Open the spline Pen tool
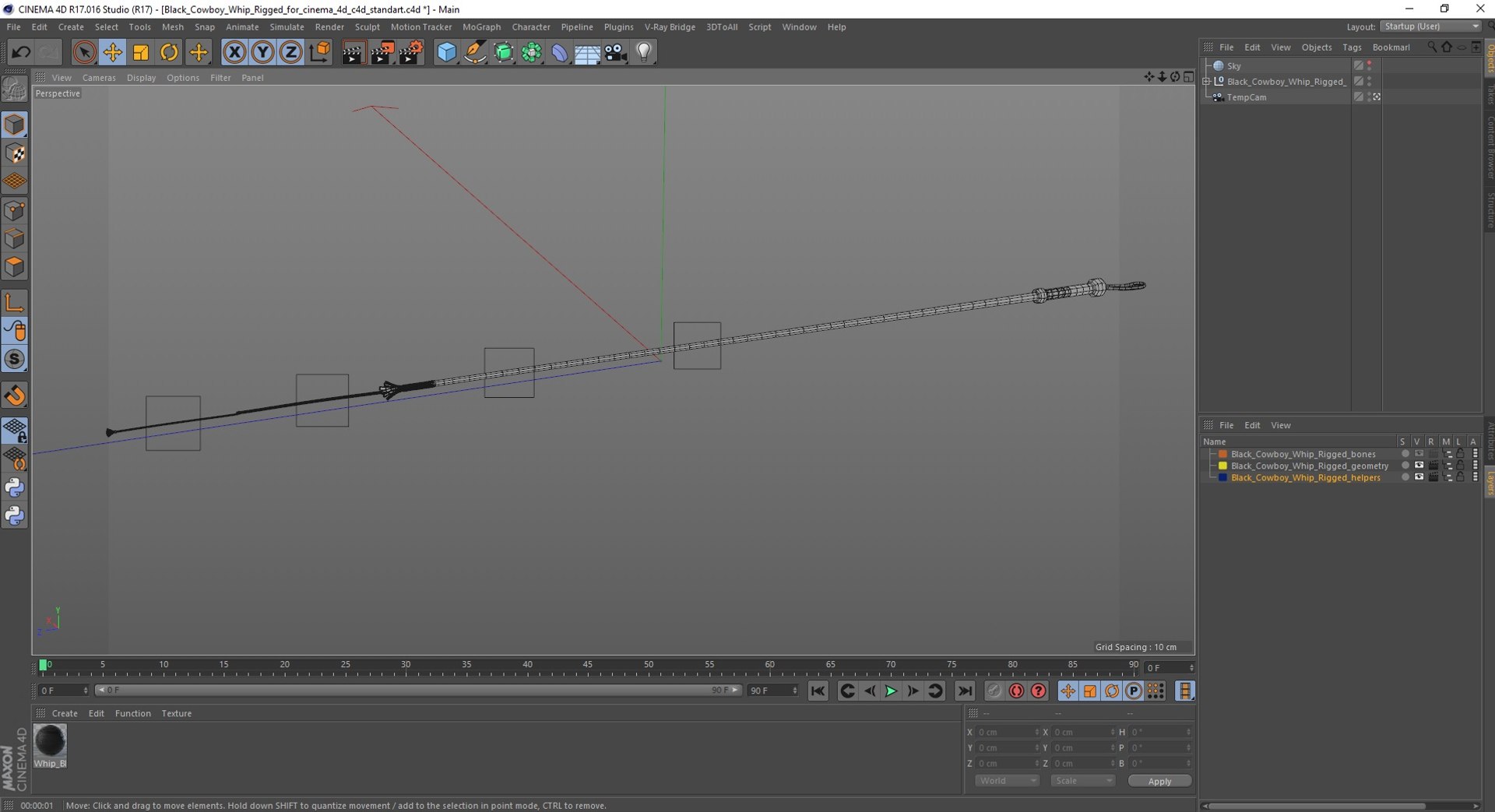Screen dimensions: 1495x812 pyautogui.click(x=475, y=52)
